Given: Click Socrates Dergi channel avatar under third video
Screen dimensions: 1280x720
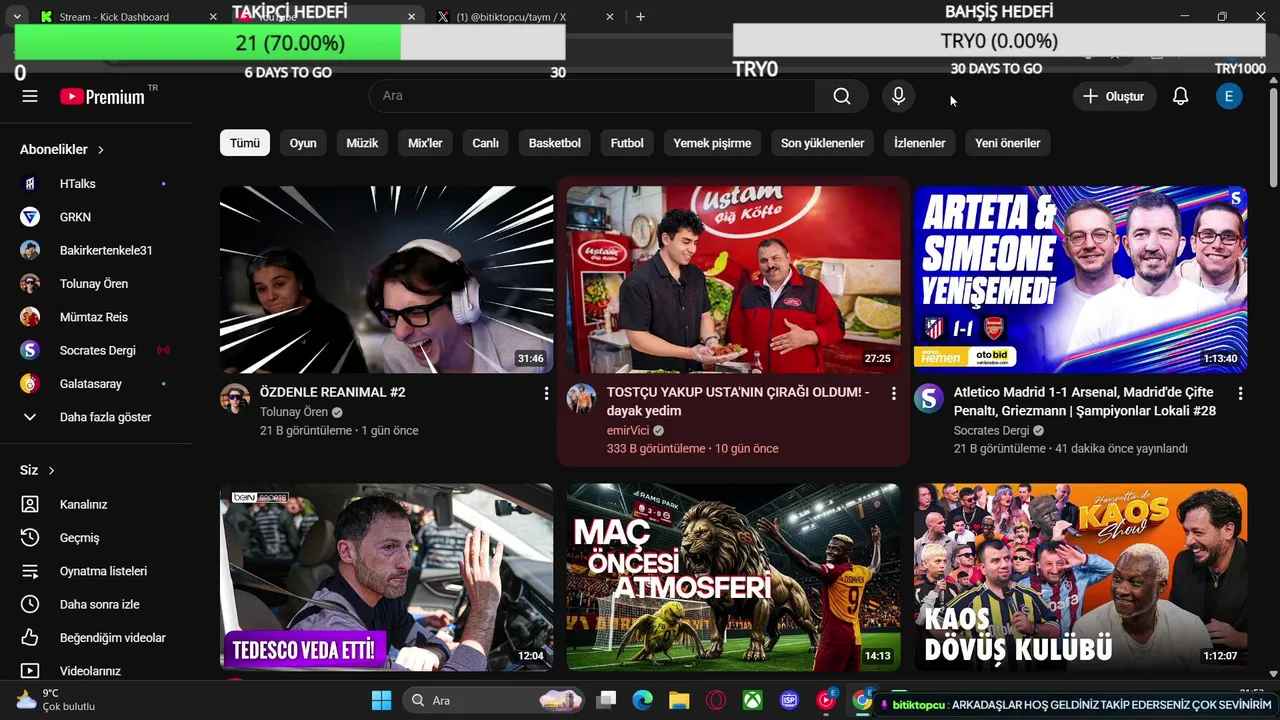Looking at the screenshot, I should pos(929,398).
